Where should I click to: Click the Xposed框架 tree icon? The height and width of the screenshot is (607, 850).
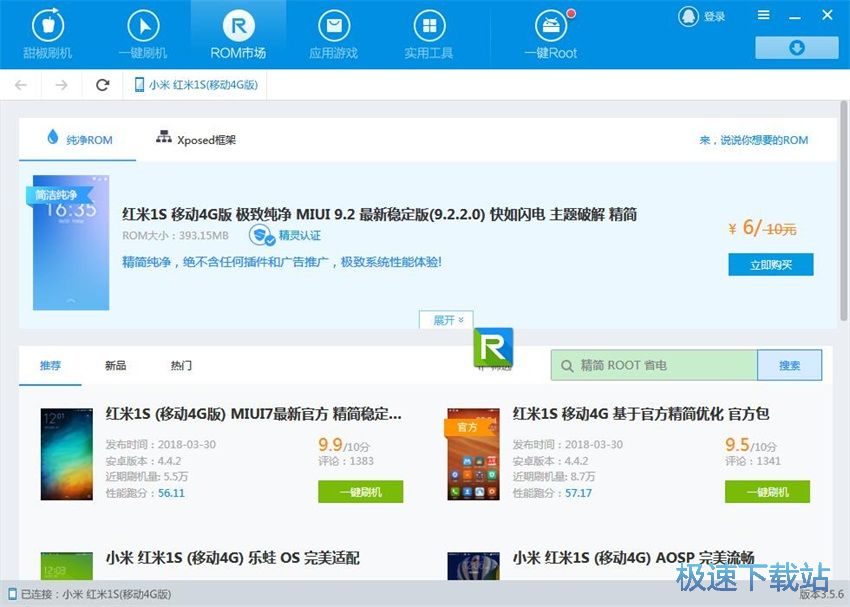164,136
